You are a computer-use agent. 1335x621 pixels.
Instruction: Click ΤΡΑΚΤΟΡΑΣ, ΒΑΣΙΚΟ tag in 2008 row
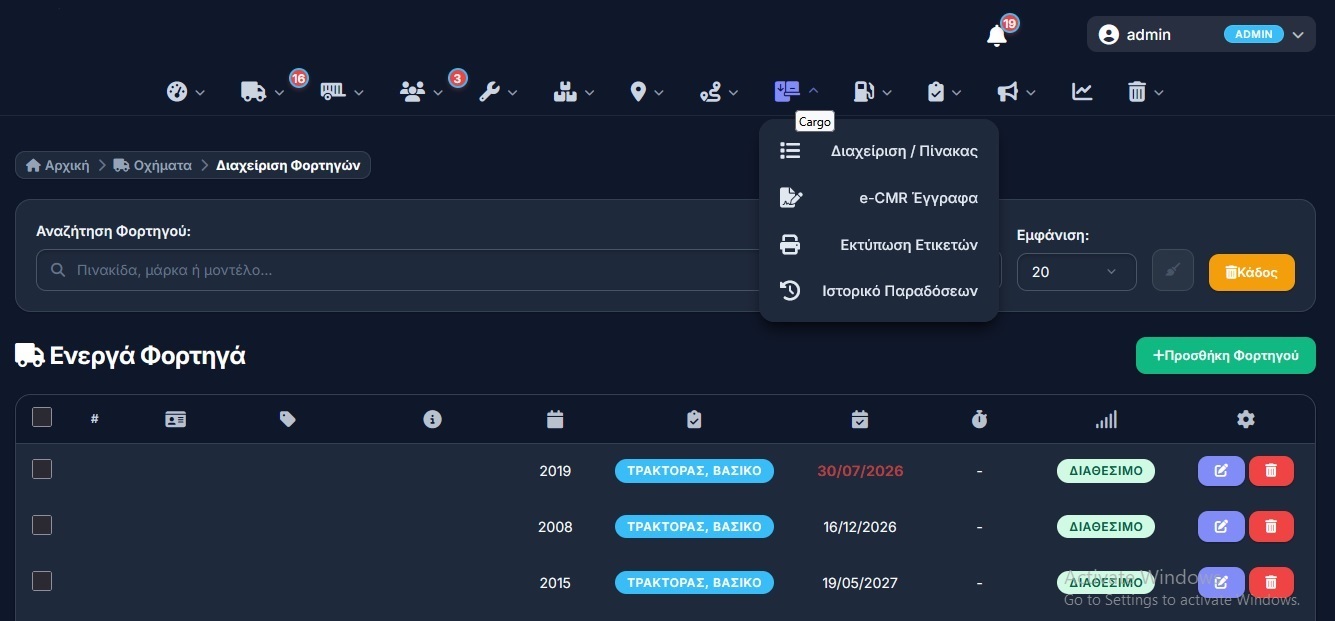click(694, 527)
